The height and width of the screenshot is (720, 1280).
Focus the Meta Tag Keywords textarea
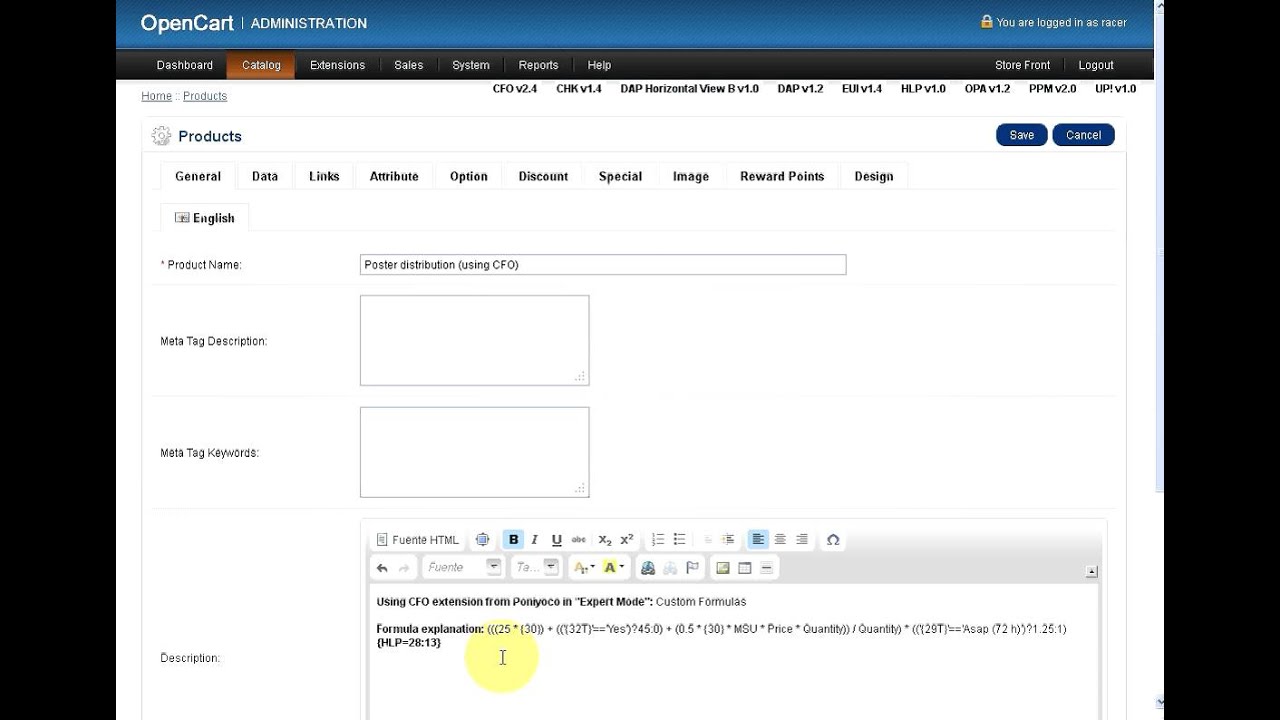474,452
